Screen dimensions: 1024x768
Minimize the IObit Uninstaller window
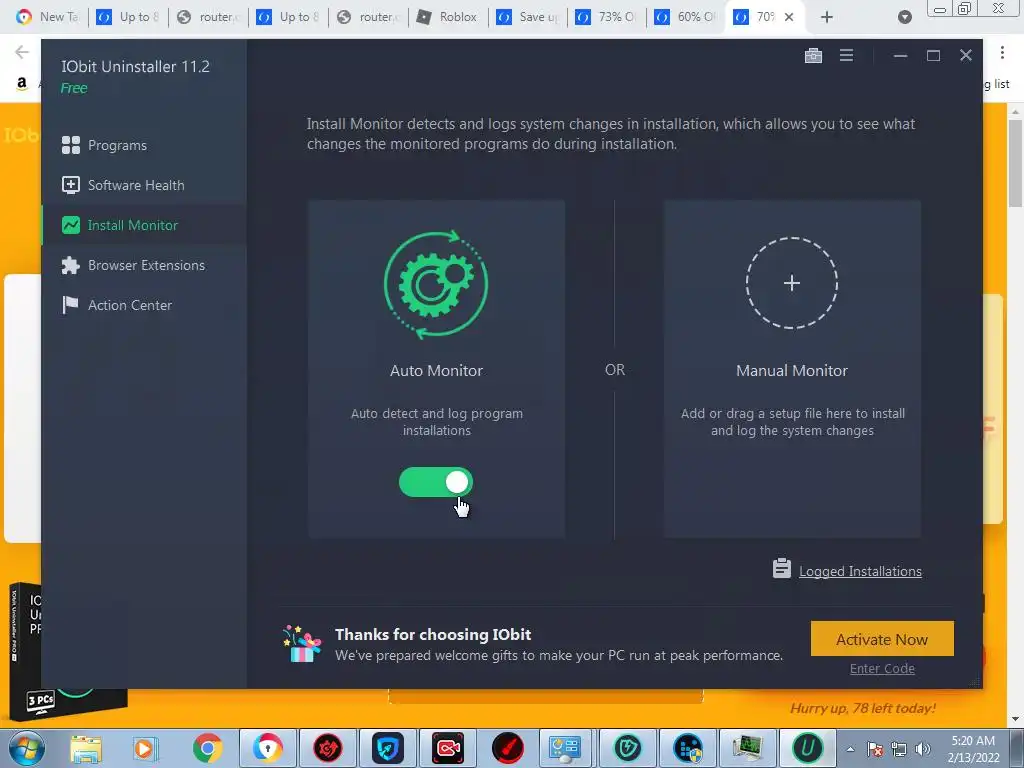click(901, 56)
